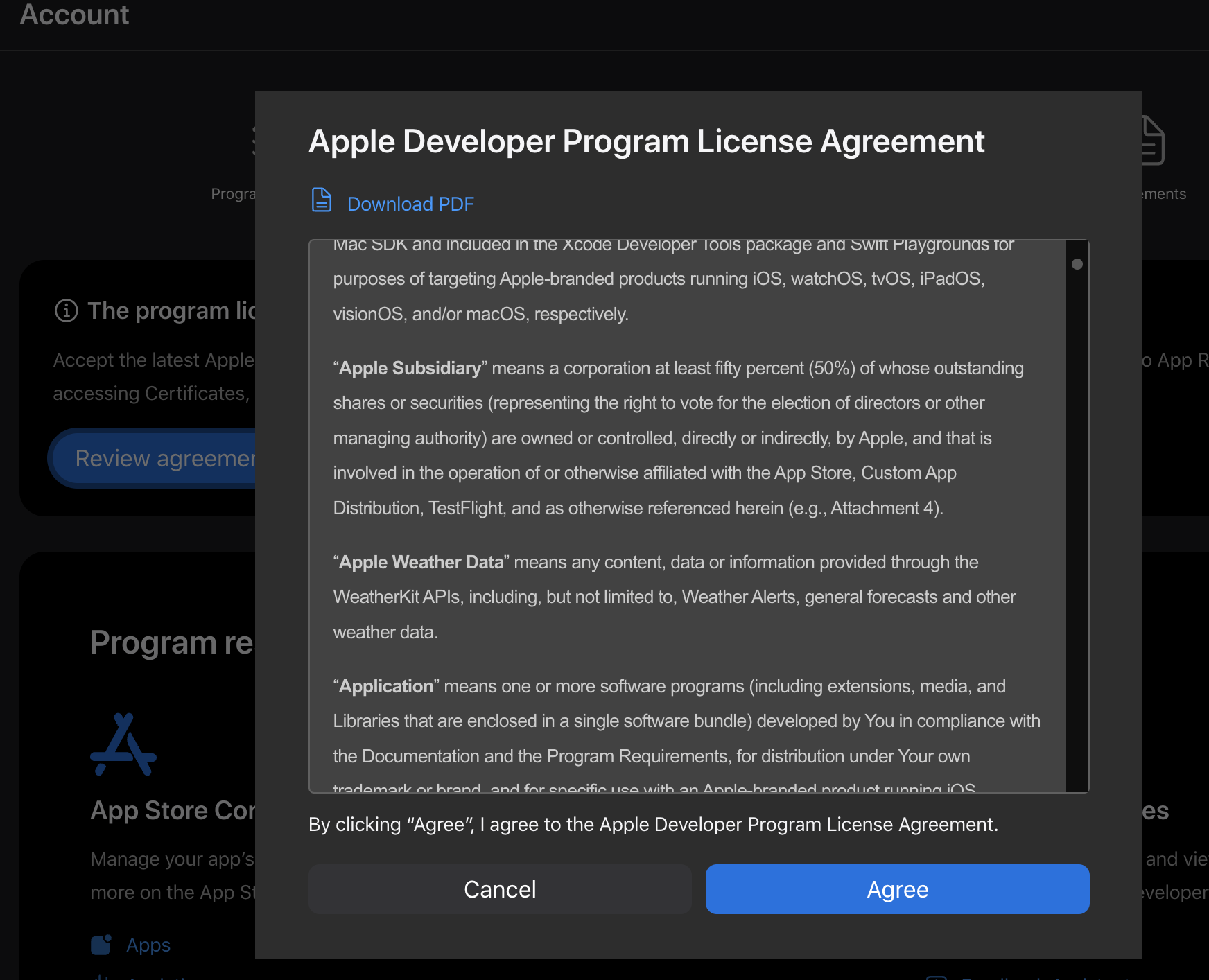Open the Apps link in background page
1209x980 pixels.
coord(148,945)
